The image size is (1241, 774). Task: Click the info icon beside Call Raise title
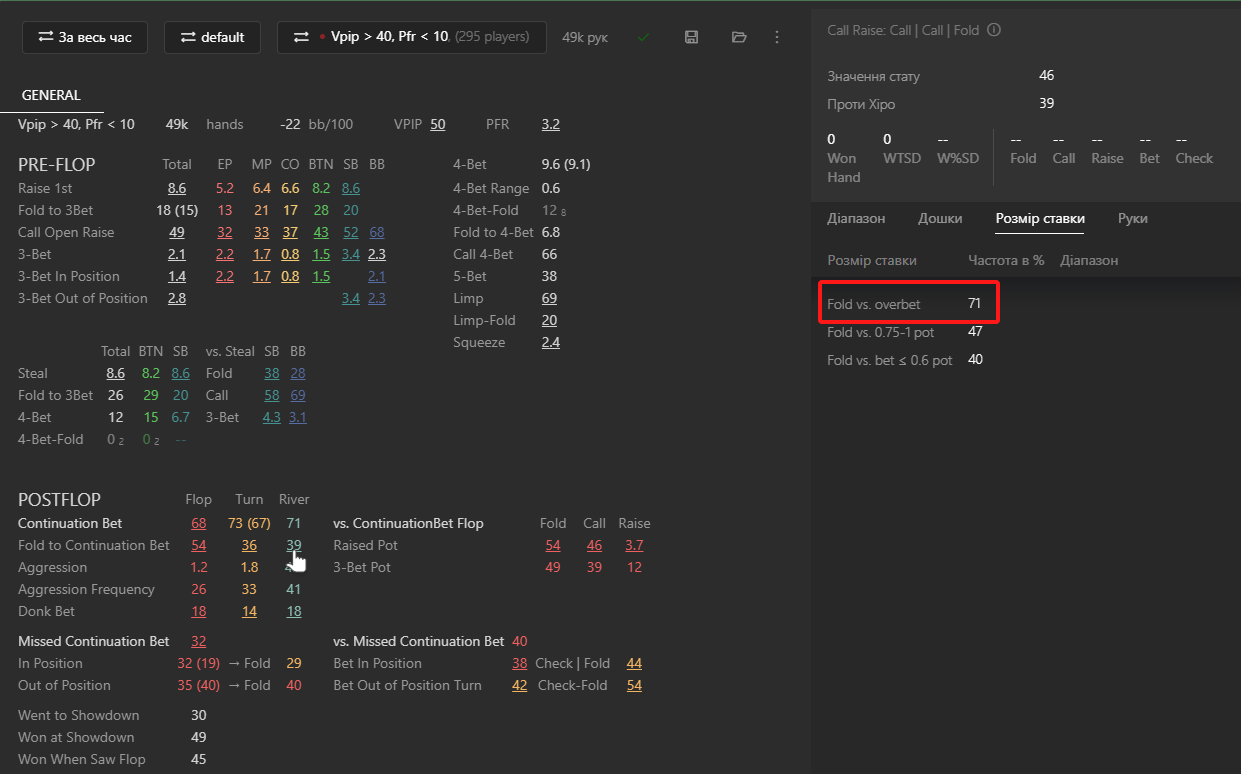[x=993, y=30]
